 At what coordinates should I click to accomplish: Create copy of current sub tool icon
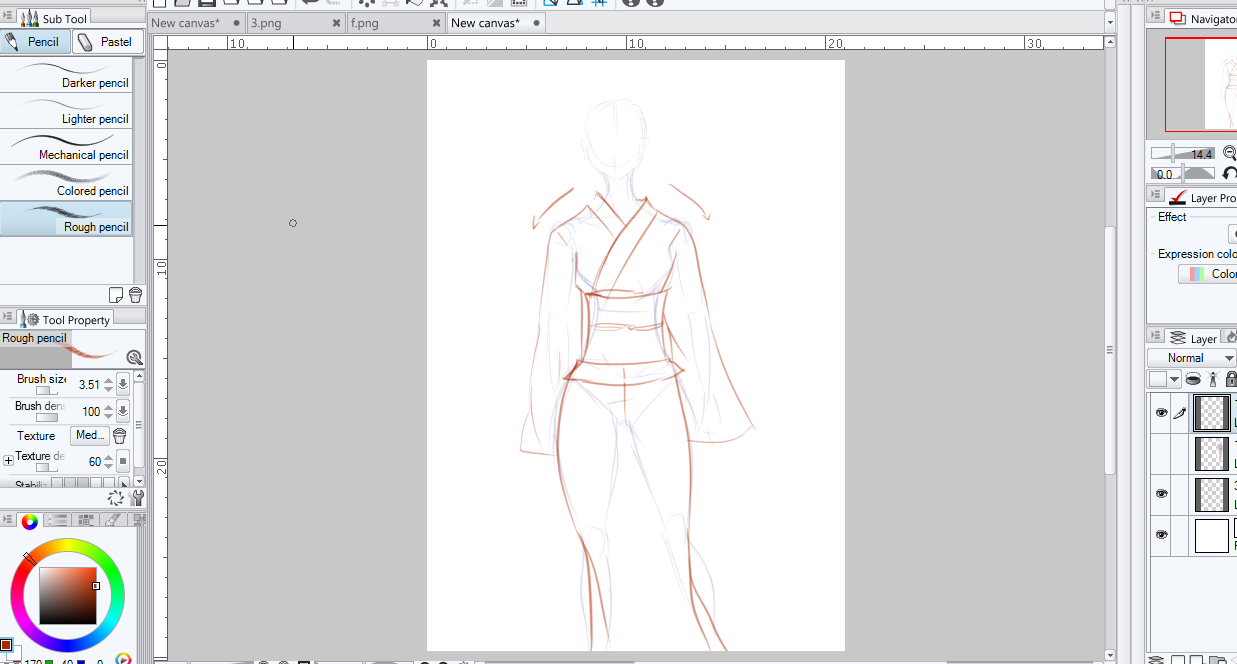click(x=116, y=295)
